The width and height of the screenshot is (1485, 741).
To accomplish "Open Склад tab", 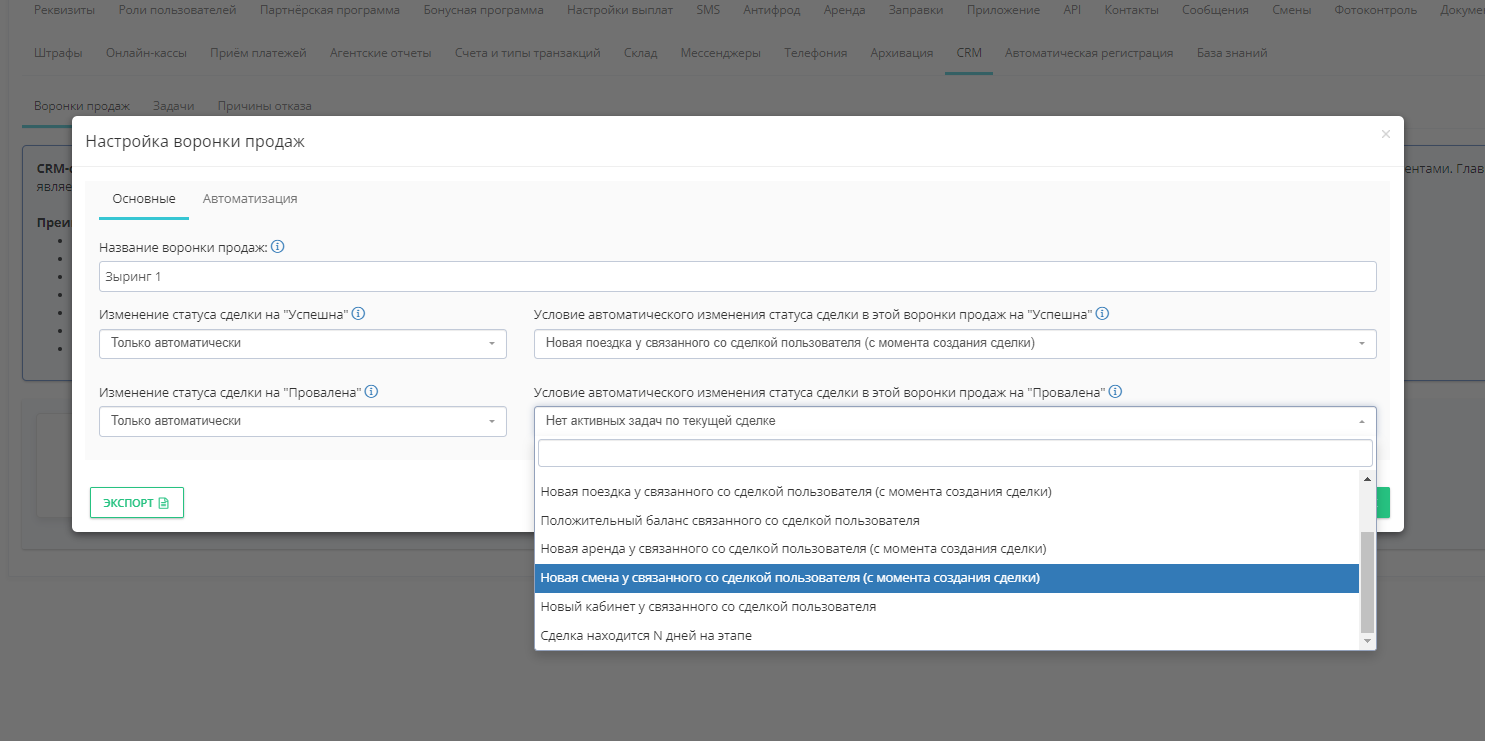I will pos(640,53).
